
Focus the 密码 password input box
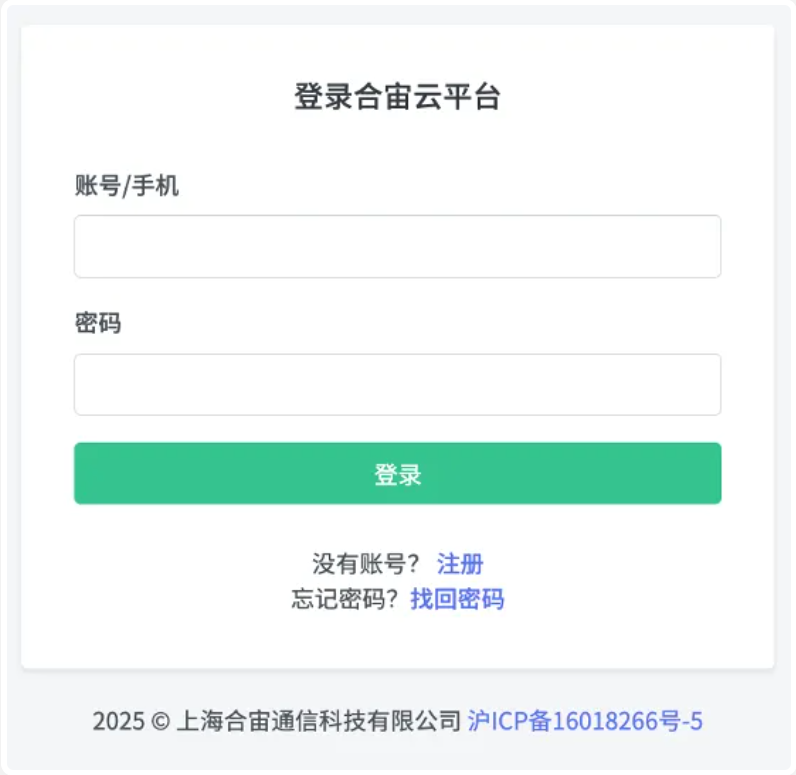click(x=397, y=384)
